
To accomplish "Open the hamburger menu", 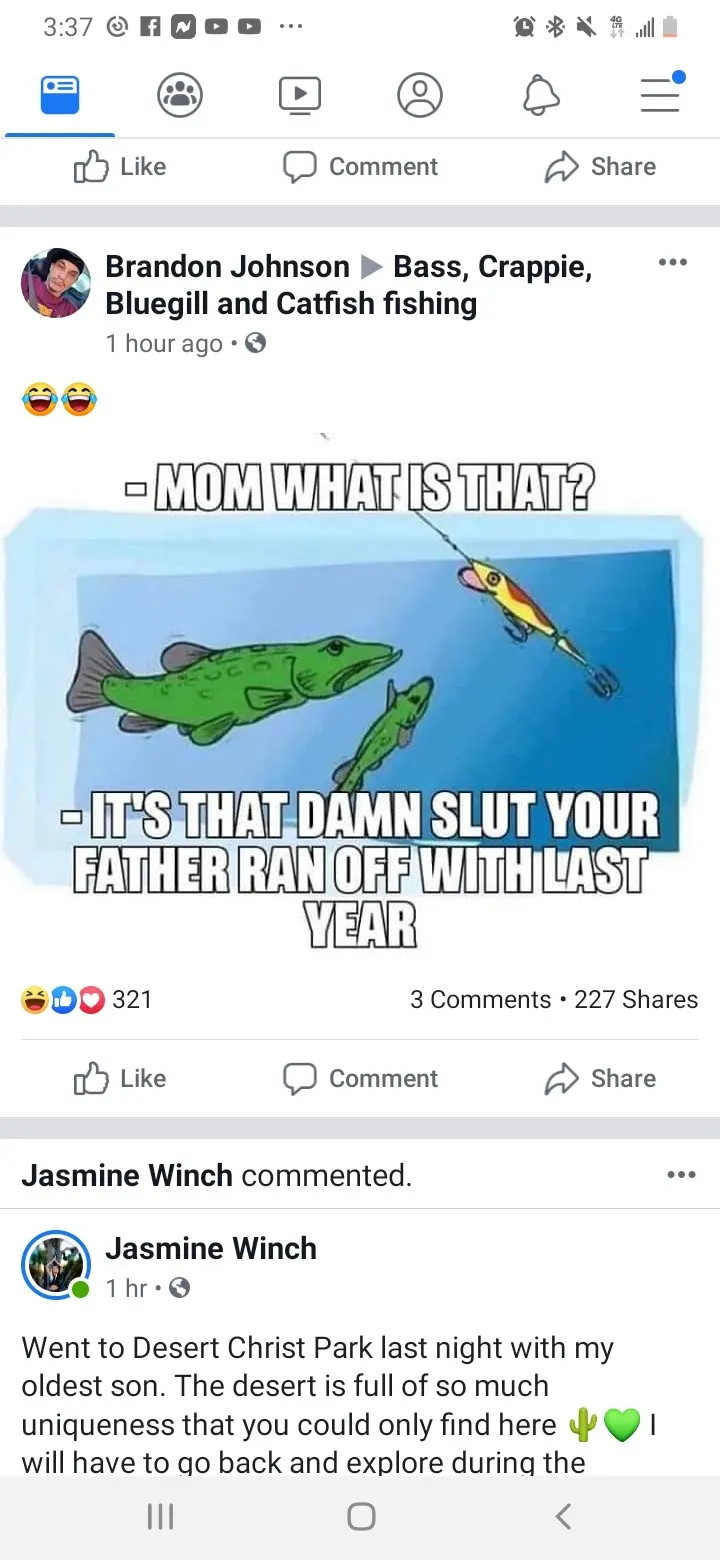I will (660, 96).
